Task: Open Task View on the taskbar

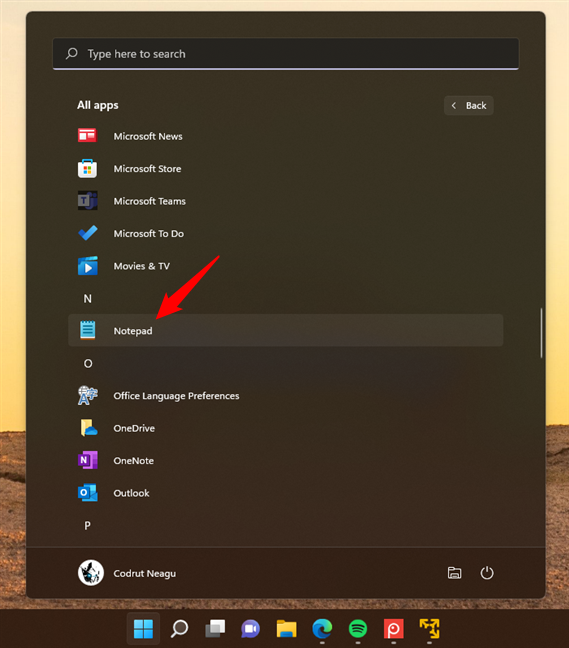Action: [x=215, y=629]
